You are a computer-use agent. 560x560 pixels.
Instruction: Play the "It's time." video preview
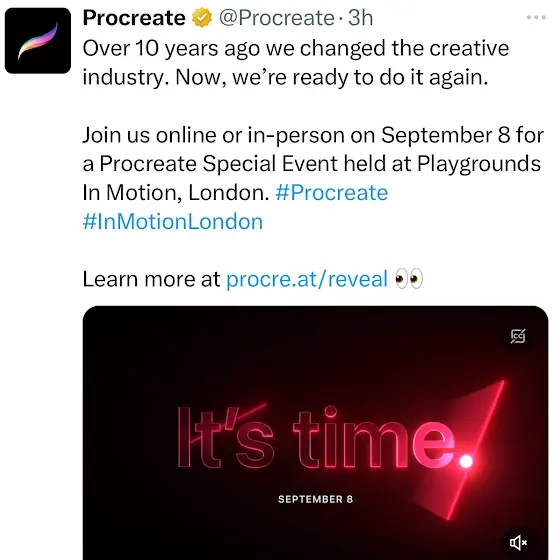(x=315, y=432)
